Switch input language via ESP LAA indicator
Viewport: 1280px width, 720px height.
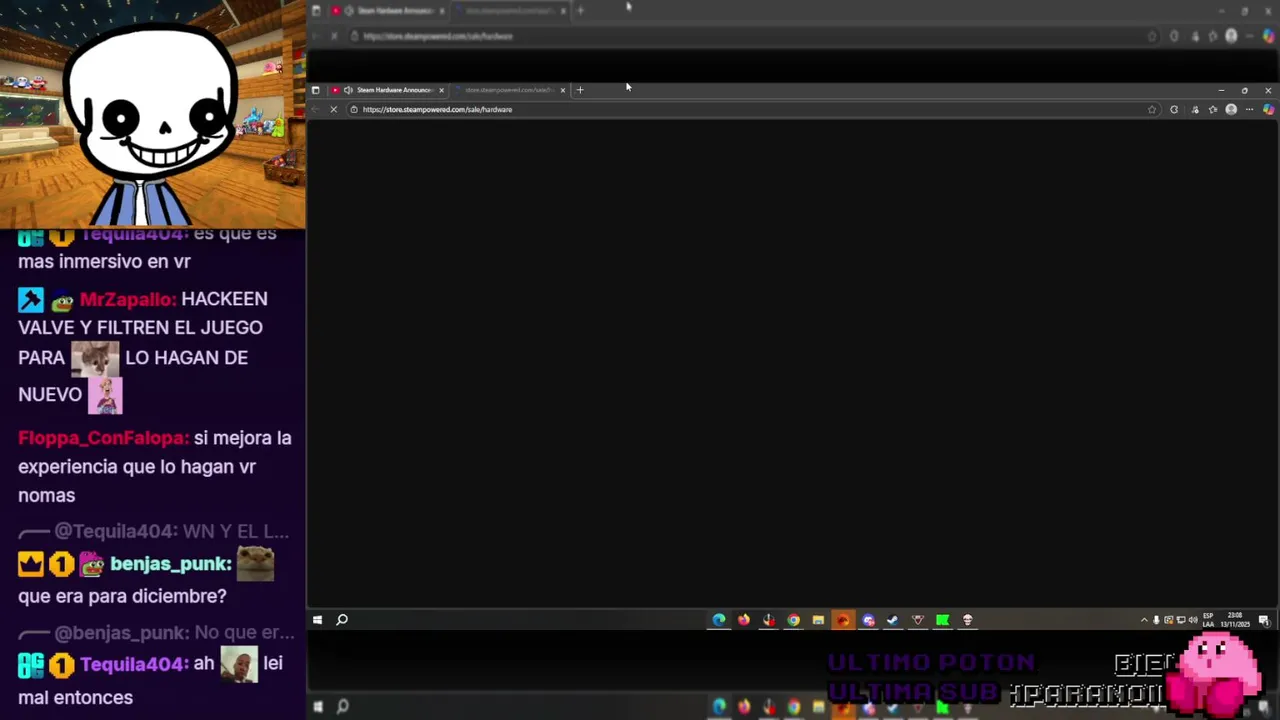[1208, 620]
